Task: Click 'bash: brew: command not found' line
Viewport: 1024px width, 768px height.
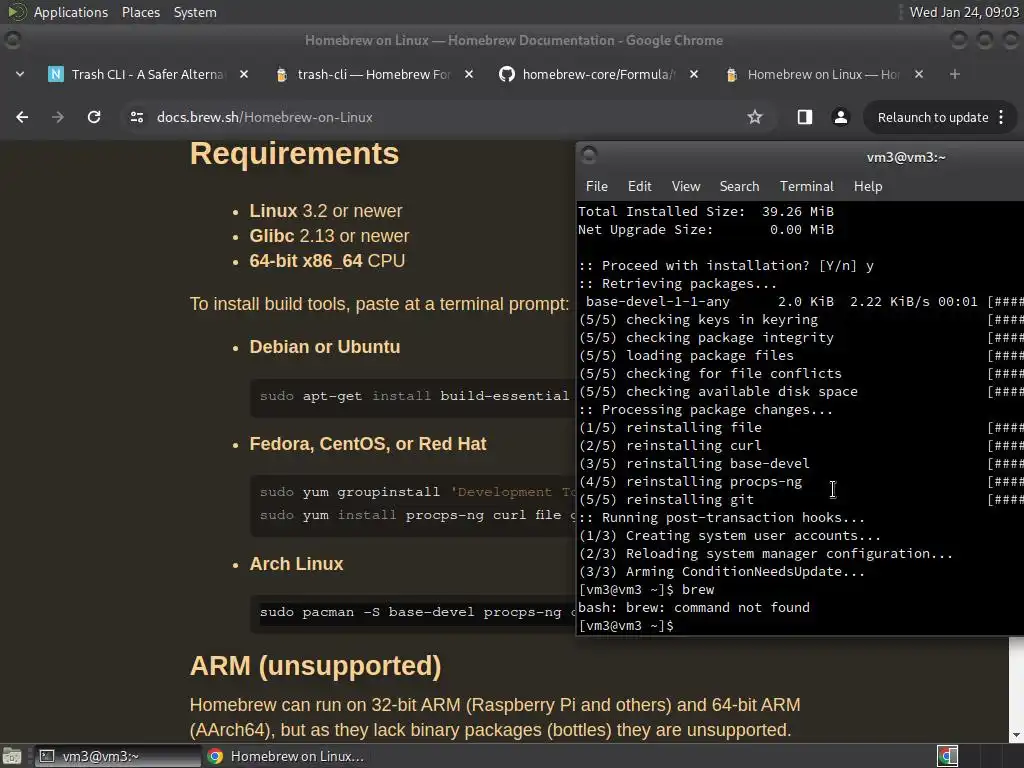Action: point(694,607)
